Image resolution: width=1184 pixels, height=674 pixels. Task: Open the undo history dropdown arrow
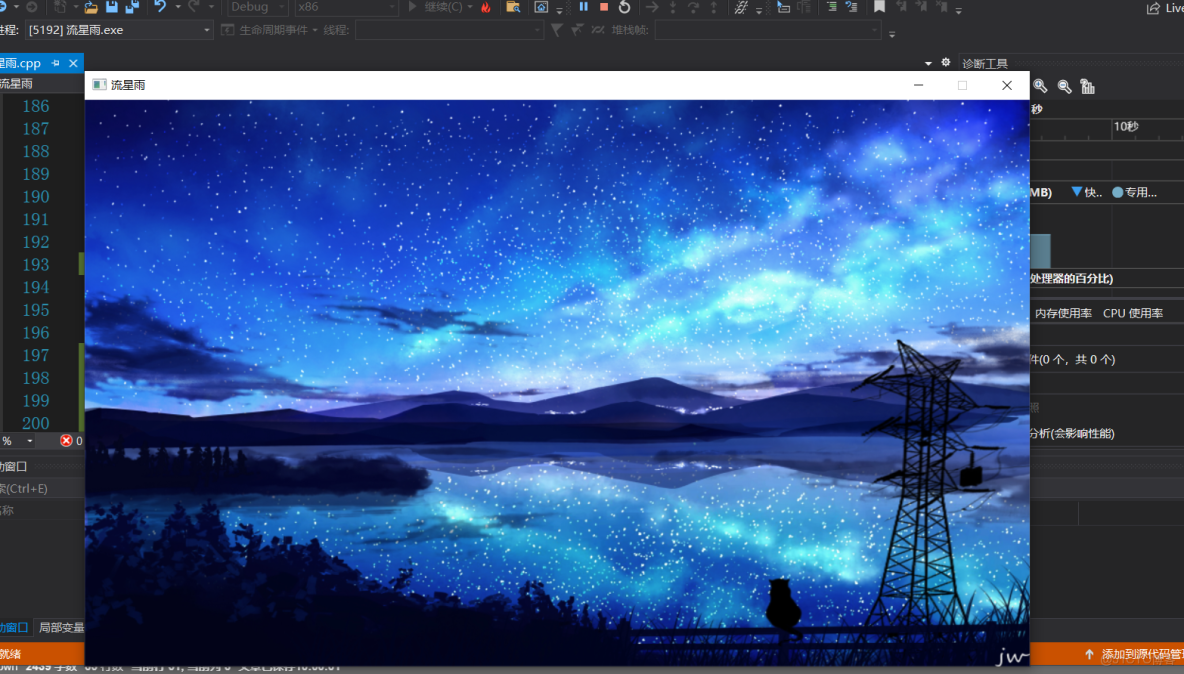tap(177, 7)
